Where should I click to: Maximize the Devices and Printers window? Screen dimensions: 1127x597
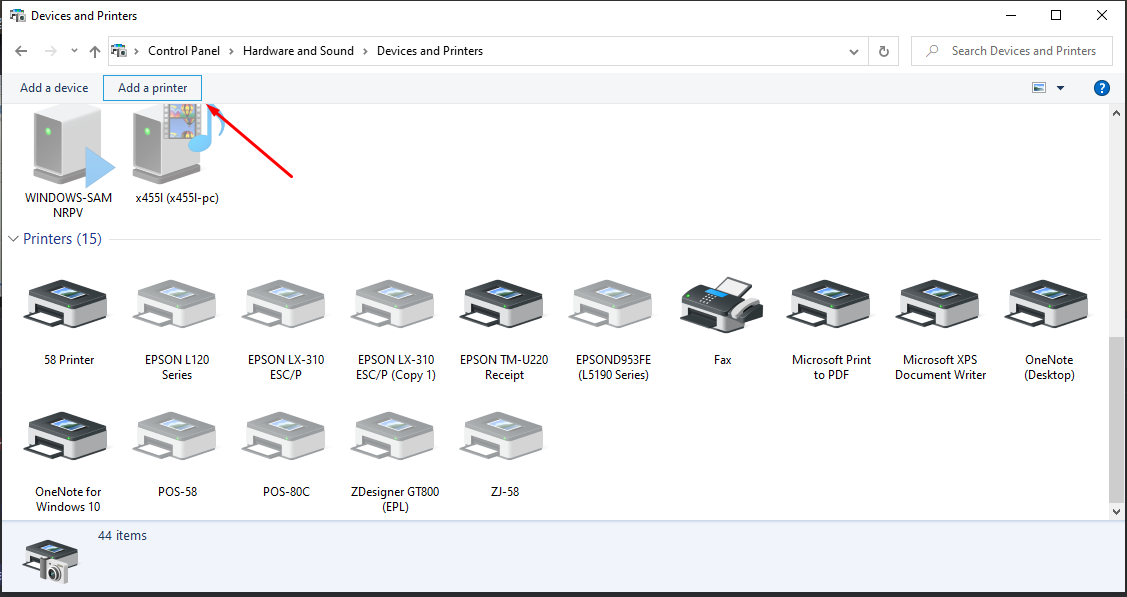click(1056, 15)
